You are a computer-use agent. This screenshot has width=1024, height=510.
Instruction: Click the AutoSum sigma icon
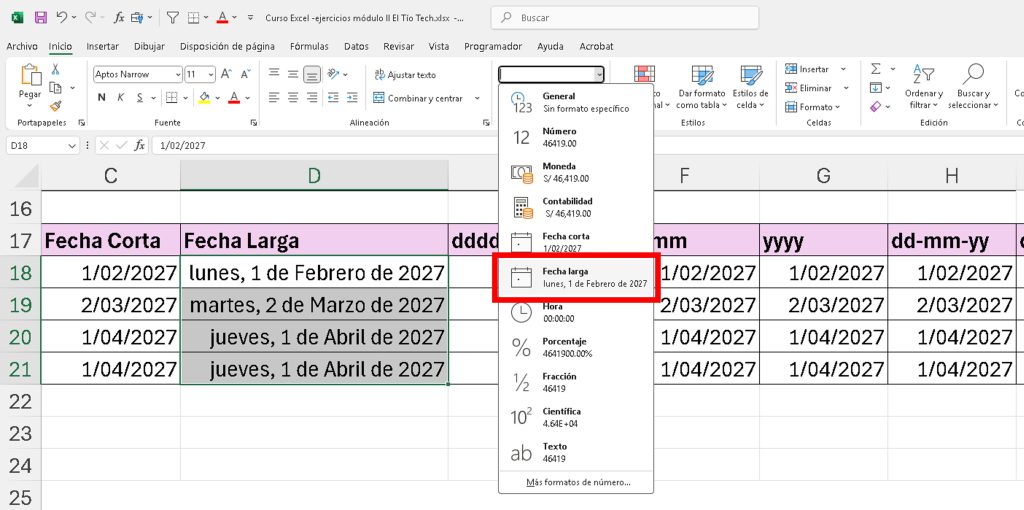click(x=876, y=69)
